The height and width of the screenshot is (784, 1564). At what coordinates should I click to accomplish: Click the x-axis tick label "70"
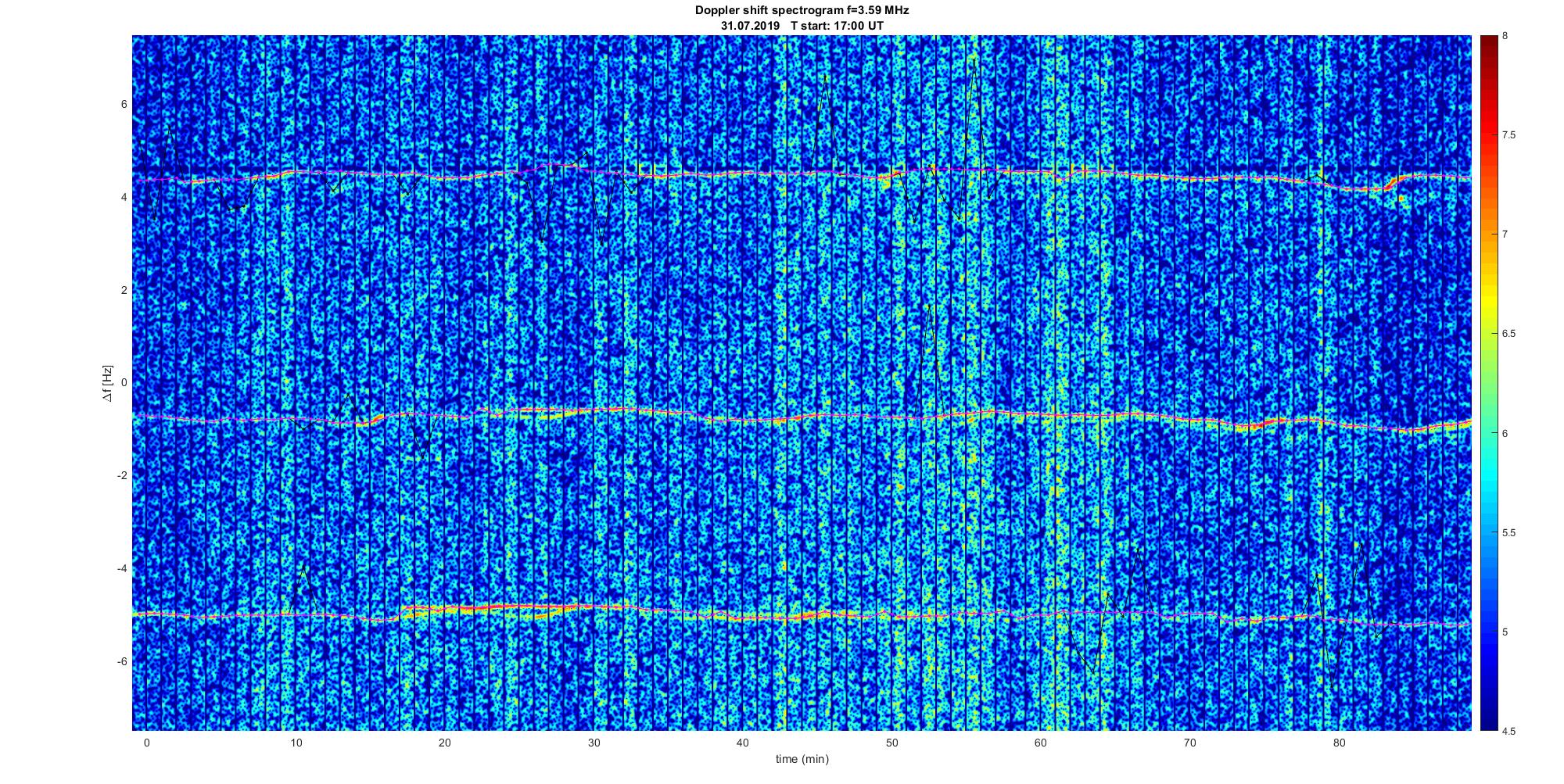pos(1189,743)
